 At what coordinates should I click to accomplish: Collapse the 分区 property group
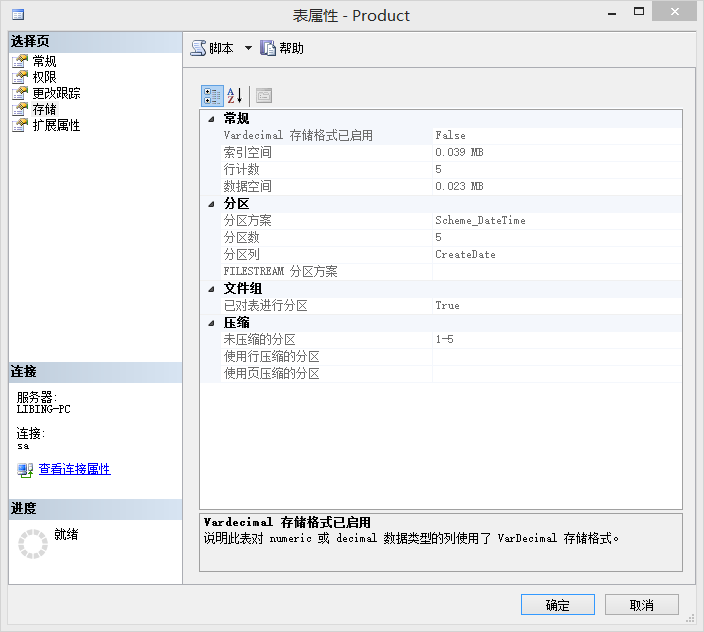pos(211,204)
